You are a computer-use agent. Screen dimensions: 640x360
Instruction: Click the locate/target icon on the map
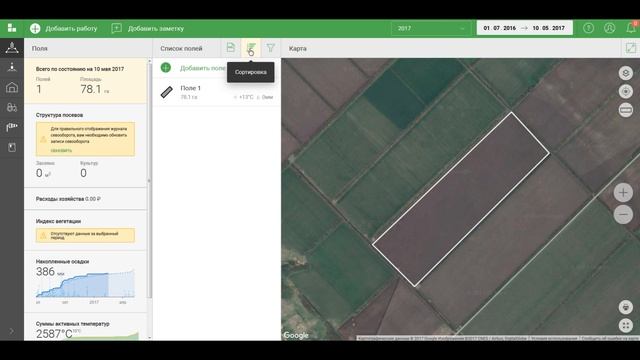click(625, 91)
